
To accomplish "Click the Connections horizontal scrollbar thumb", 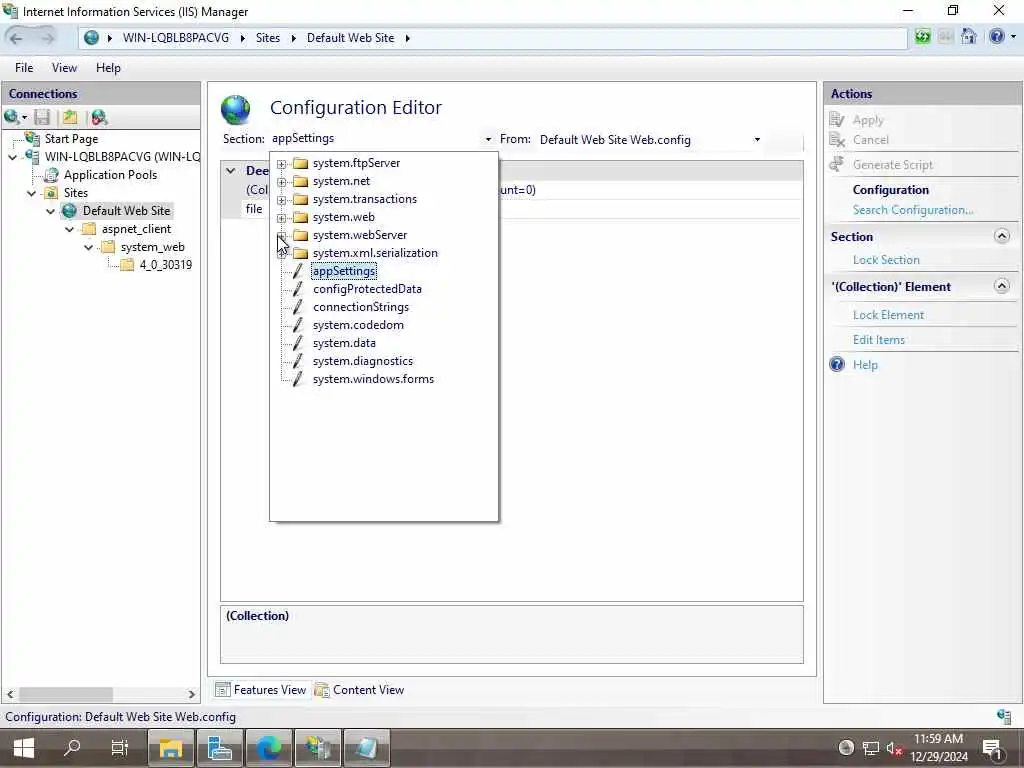I will pos(65,694).
